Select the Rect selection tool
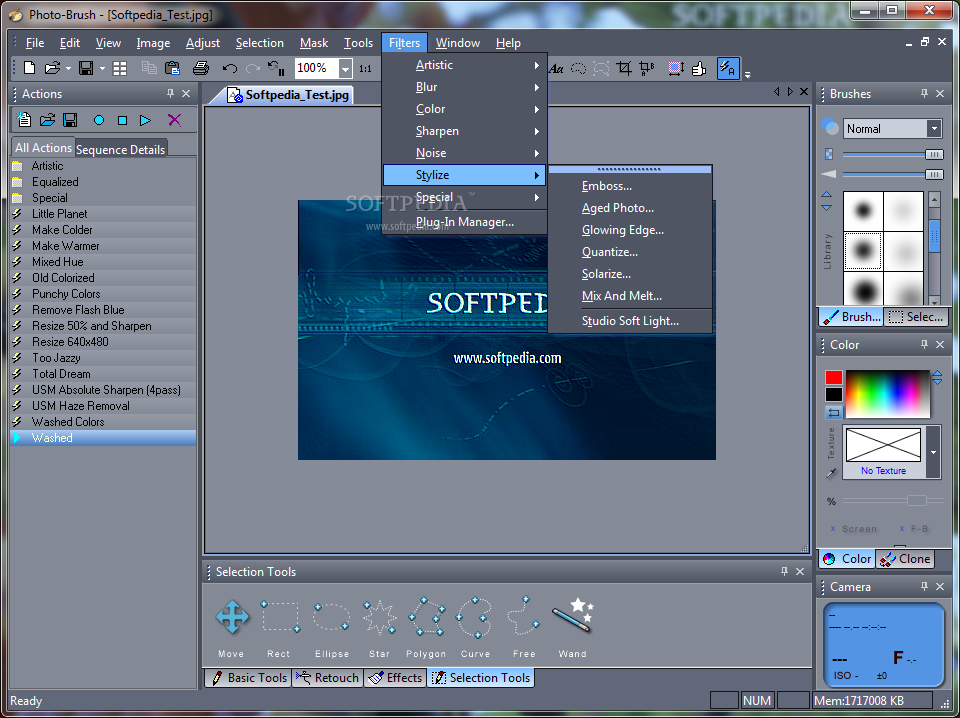The height and width of the screenshot is (718, 960). tap(280, 617)
